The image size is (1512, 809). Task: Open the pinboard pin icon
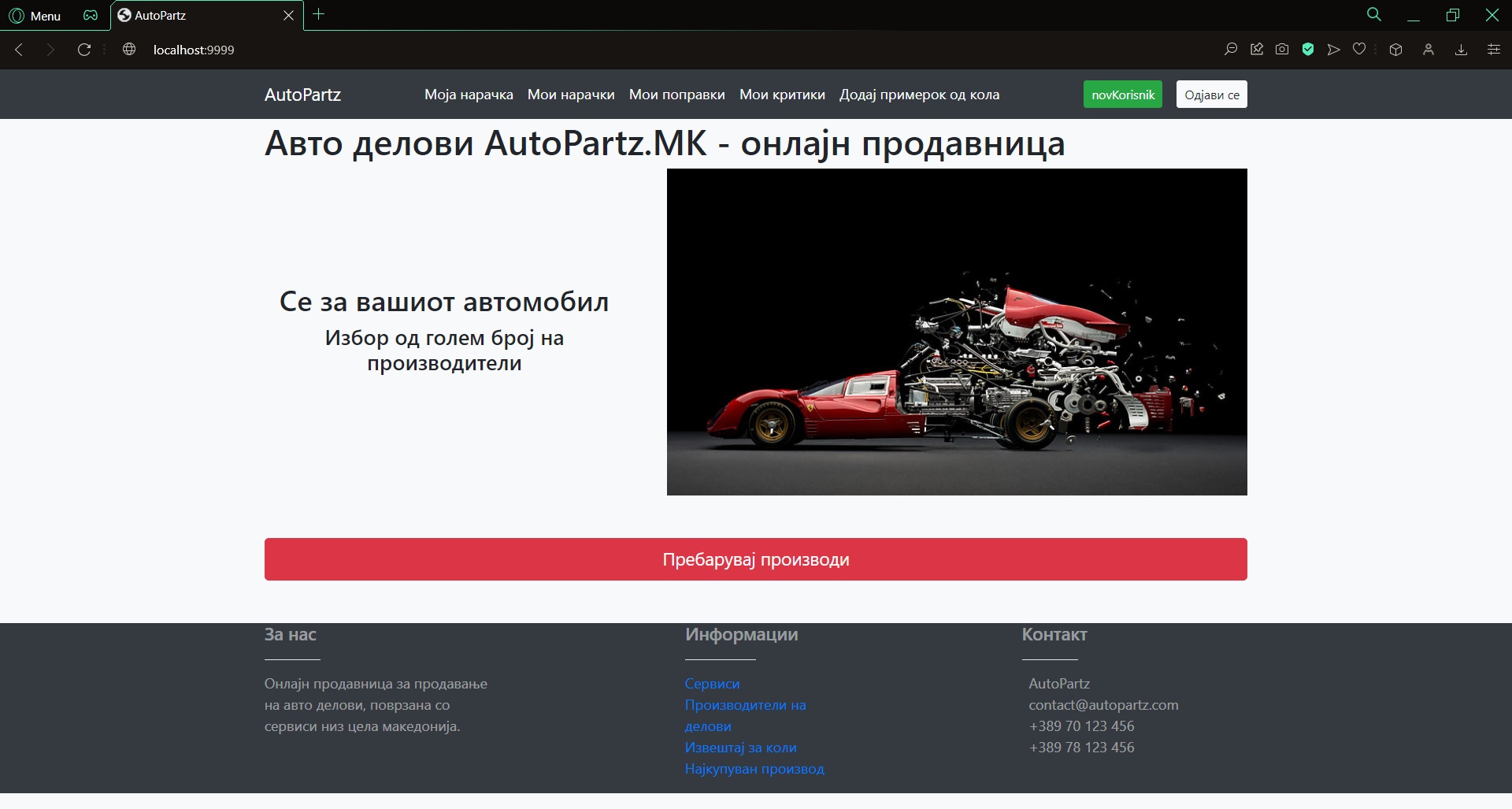(1257, 50)
